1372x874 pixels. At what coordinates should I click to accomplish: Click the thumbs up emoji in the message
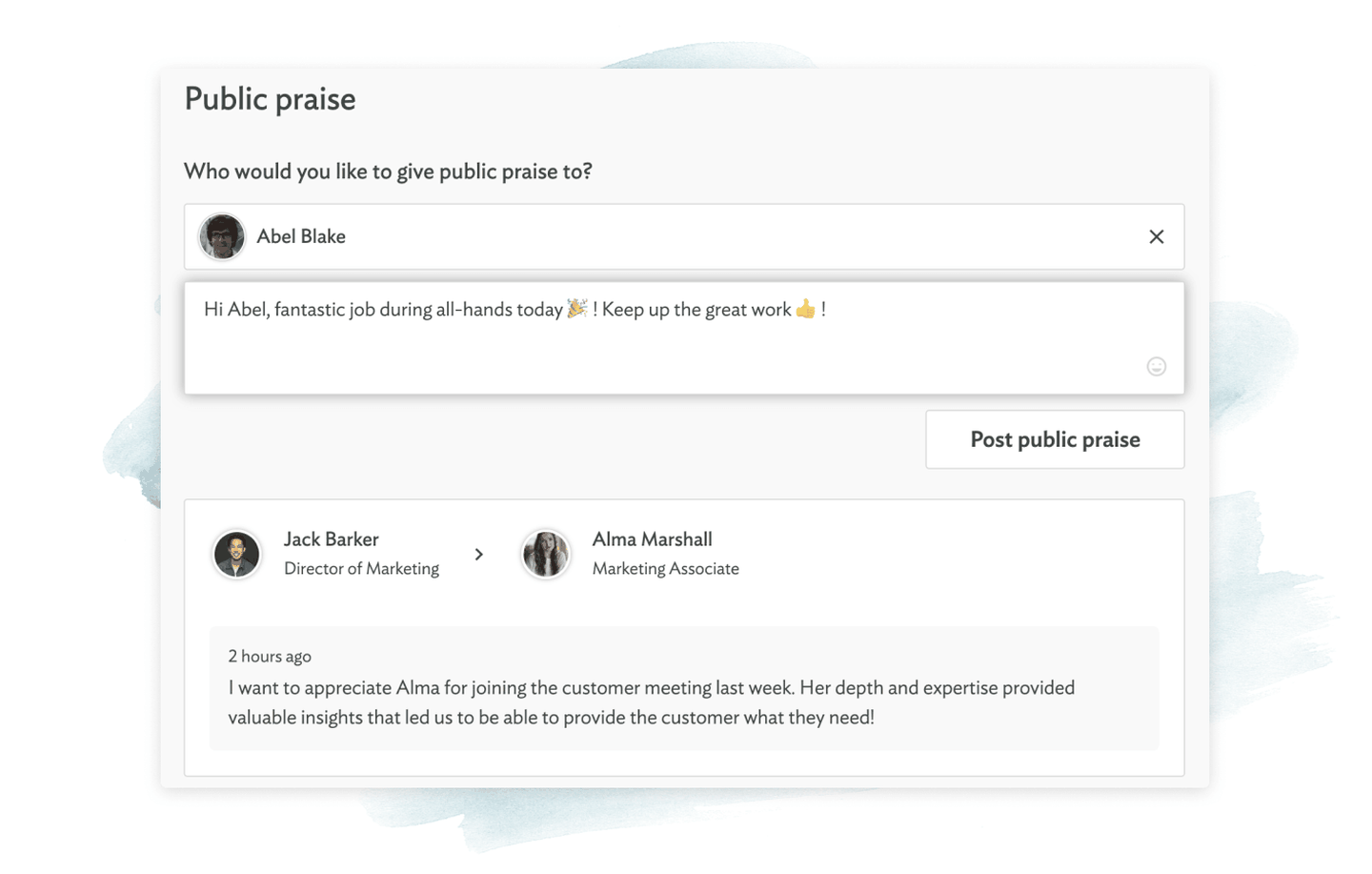pyautogui.click(x=806, y=308)
